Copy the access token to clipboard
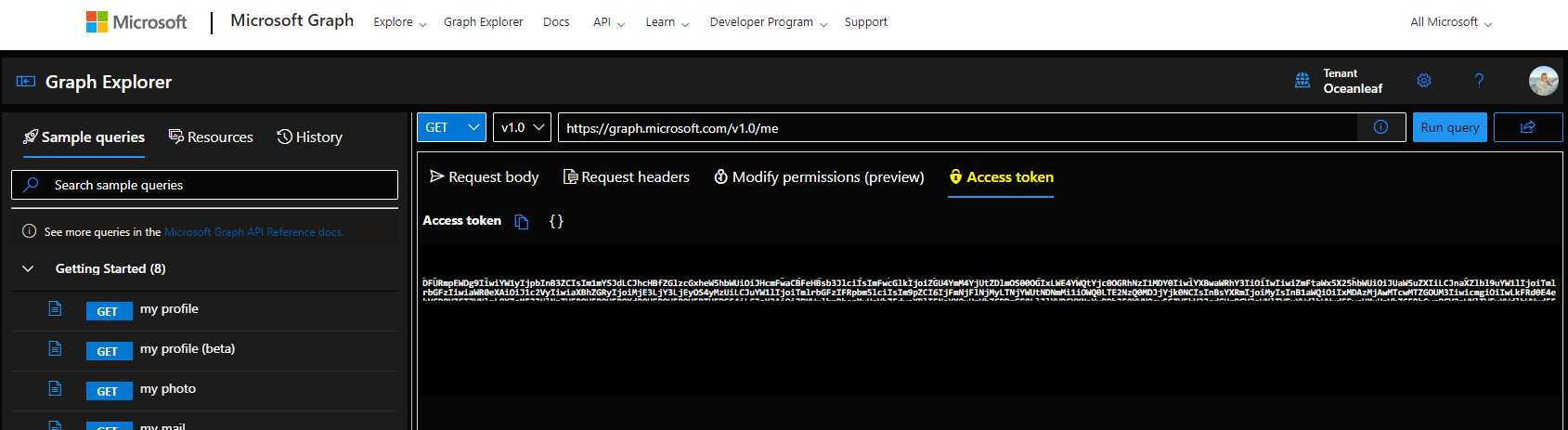This screenshot has width=1568, height=430. tap(522, 221)
